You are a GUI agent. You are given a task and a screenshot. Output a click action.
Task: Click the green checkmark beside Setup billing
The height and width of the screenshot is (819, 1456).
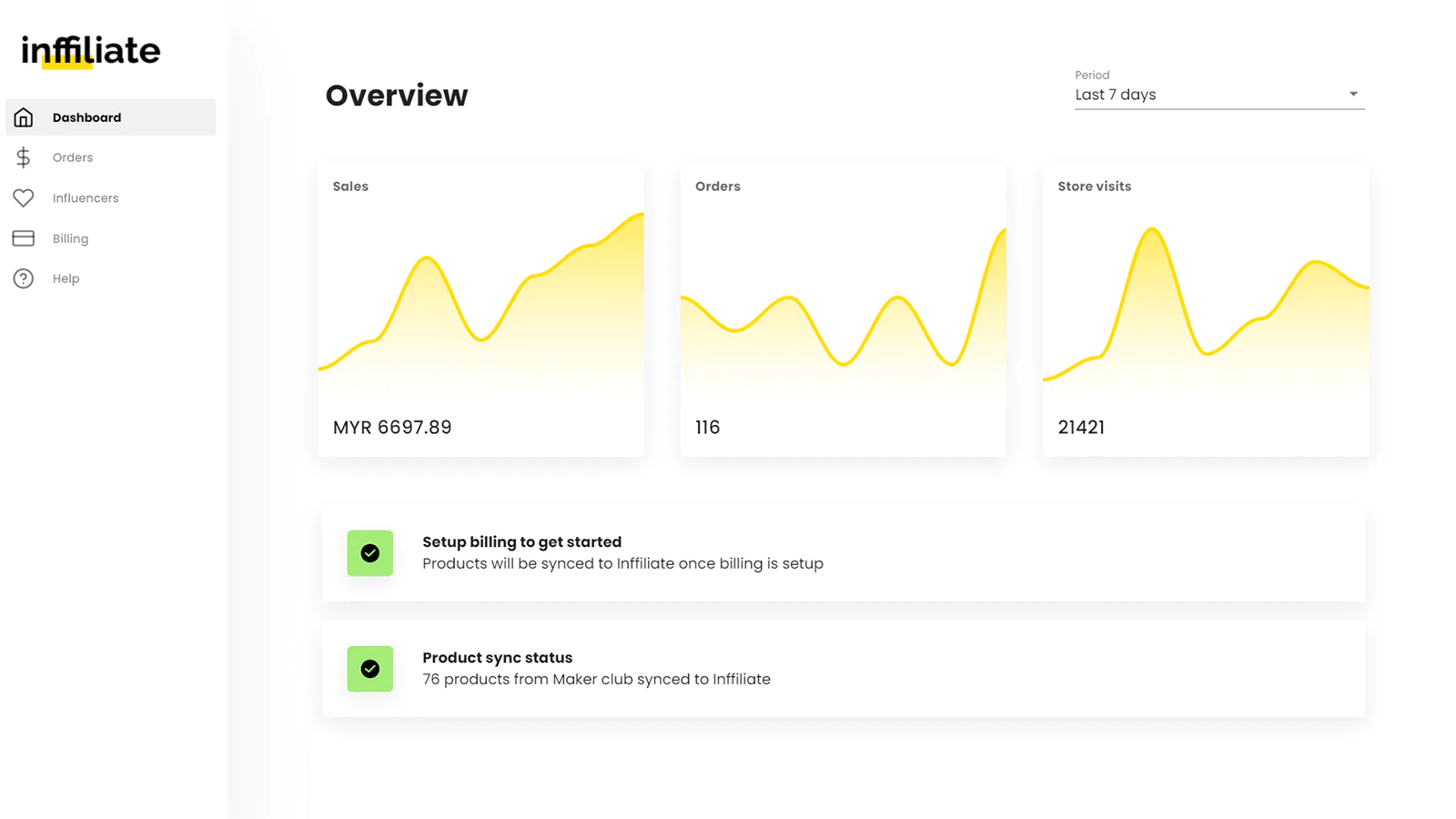[x=370, y=553]
